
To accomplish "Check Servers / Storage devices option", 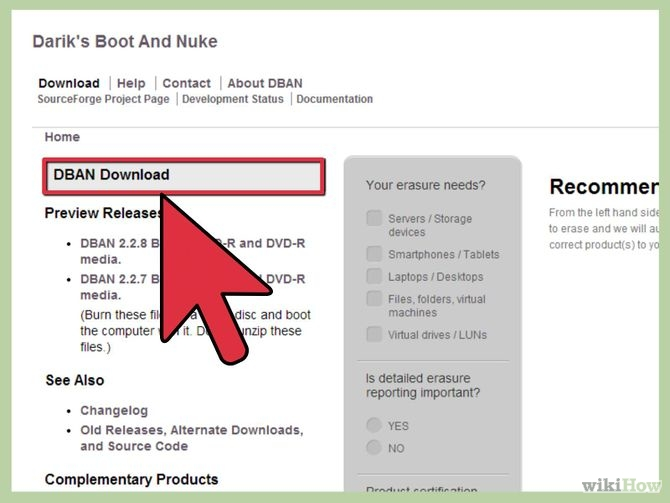I will (374, 218).
